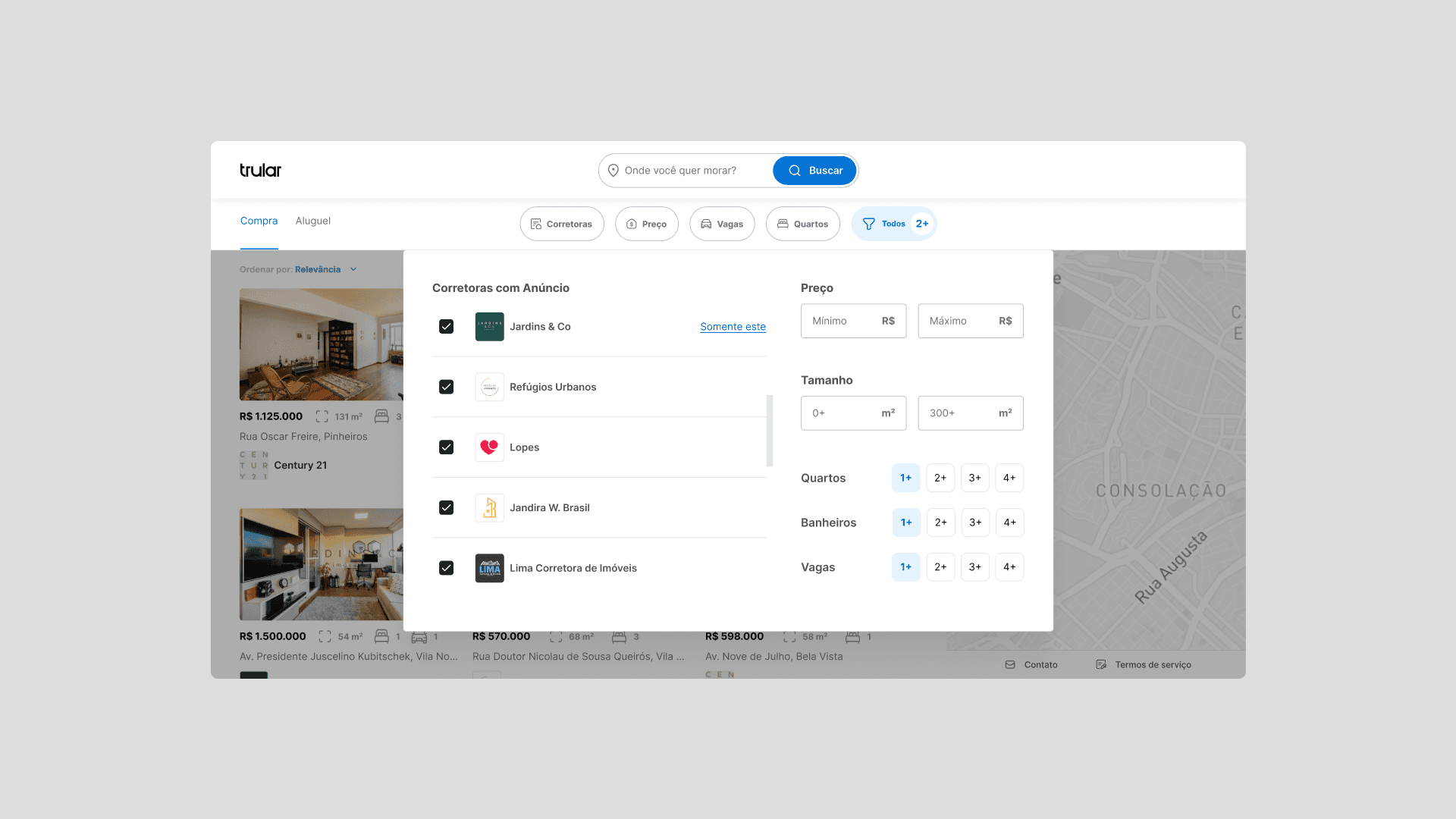Click the Mínimo price input field

coord(842,322)
